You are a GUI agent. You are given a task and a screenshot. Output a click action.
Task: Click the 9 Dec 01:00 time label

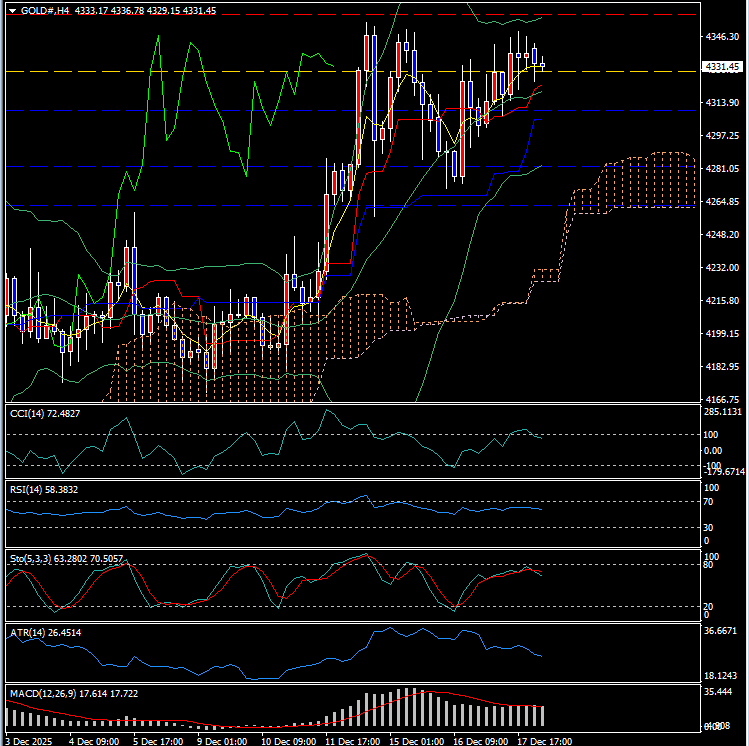pyautogui.click(x=224, y=741)
